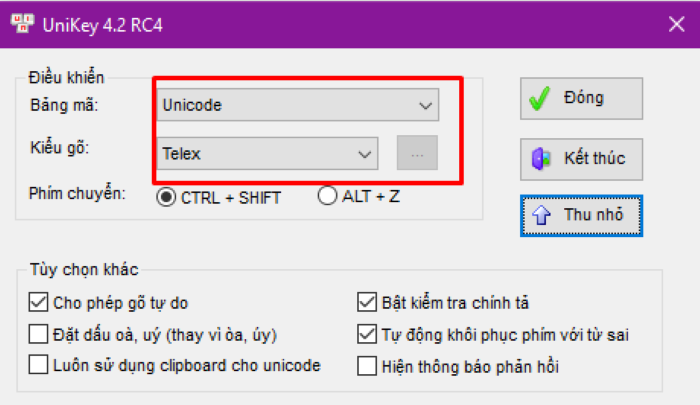
Task: Click the Kết thúc button
Action: point(581,158)
